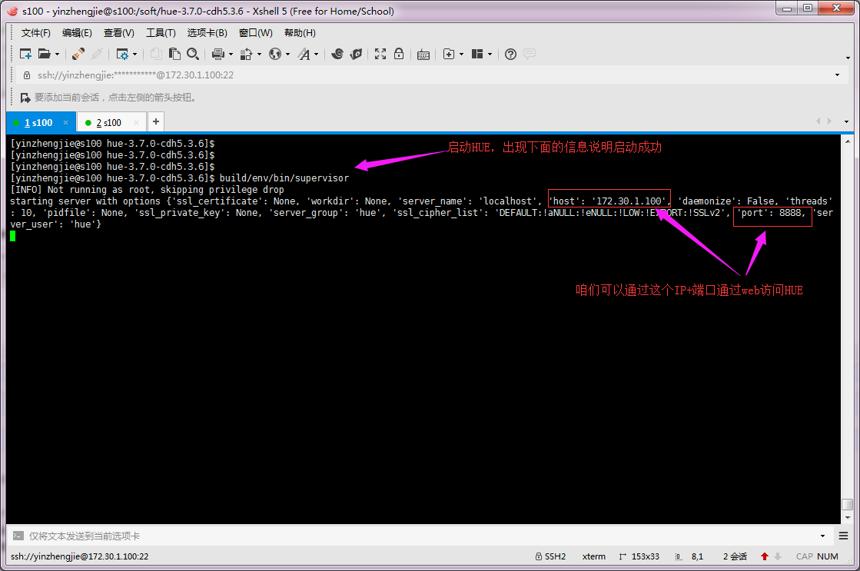Image resolution: width=860 pixels, height=571 pixels.
Task: Toggle fullscreen with the expand-arrows icon
Action: (380, 54)
